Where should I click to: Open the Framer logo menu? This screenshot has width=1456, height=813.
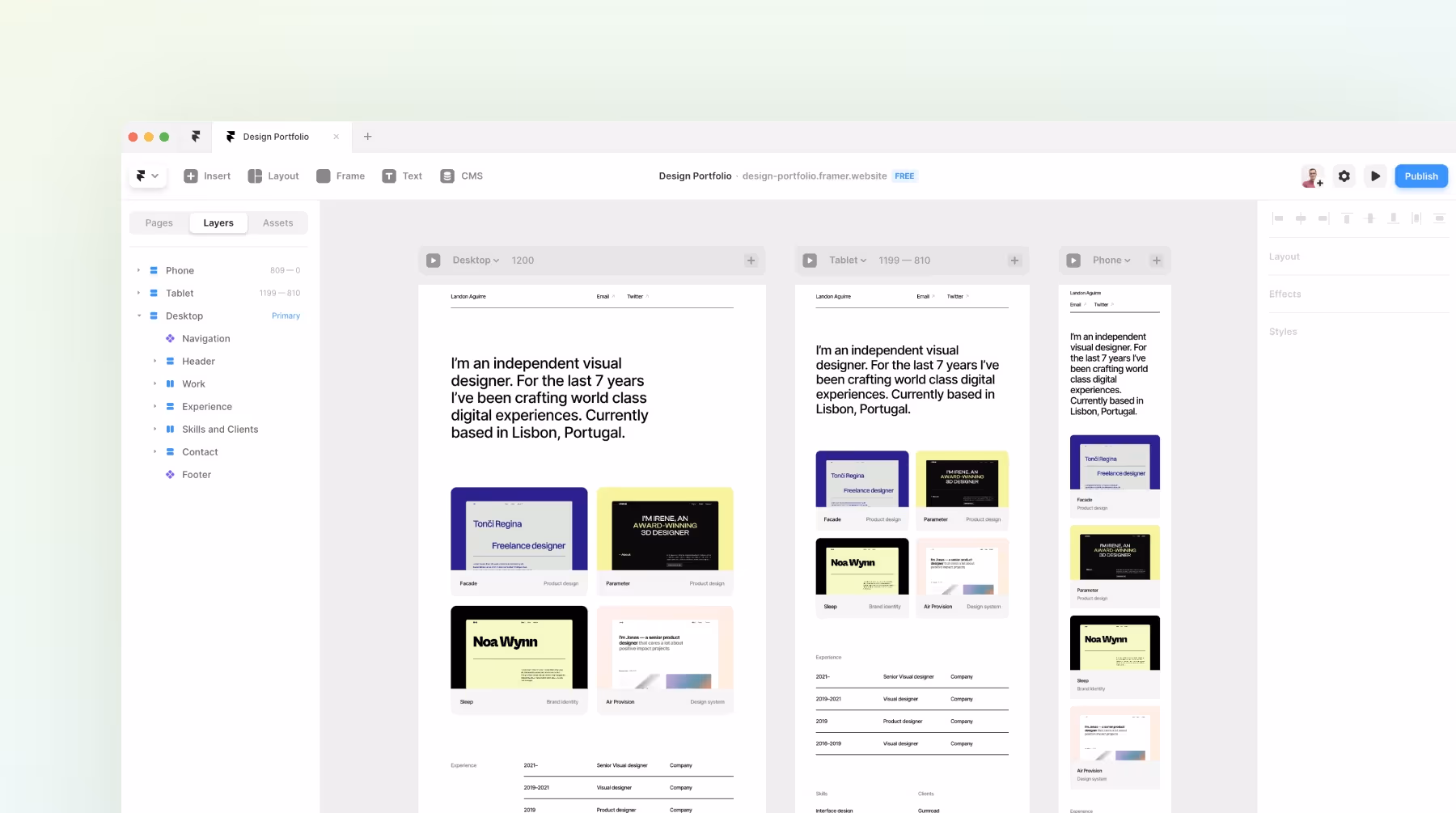point(147,176)
